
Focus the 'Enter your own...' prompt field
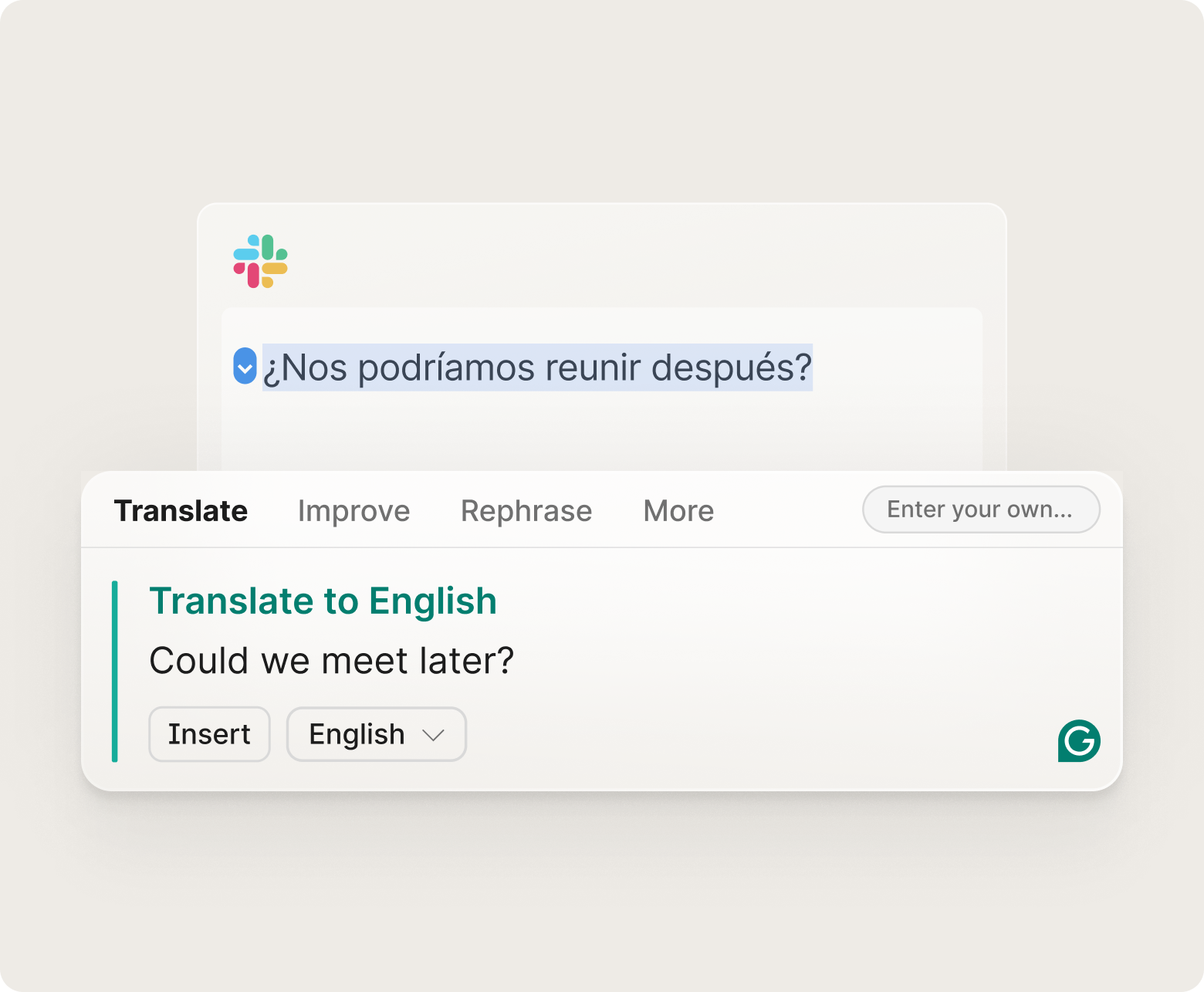[x=980, y=510]
